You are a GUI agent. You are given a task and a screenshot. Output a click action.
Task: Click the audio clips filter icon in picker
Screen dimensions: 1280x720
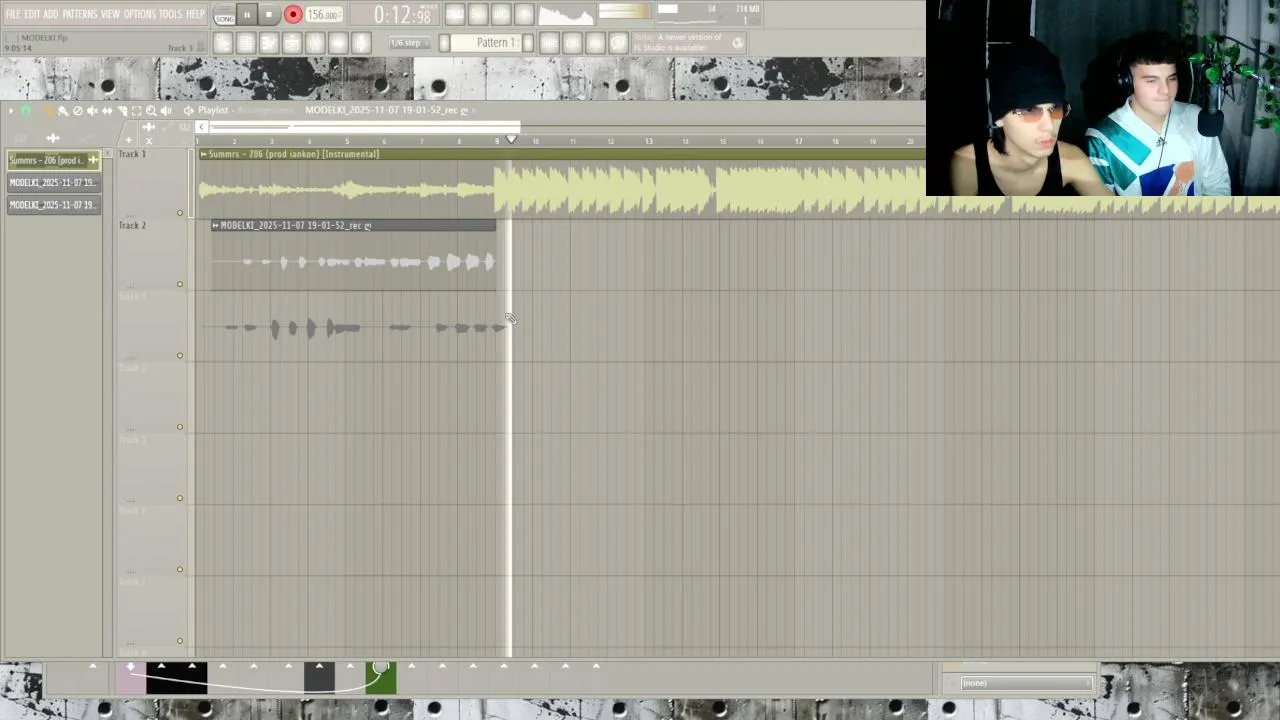[53, 138]
